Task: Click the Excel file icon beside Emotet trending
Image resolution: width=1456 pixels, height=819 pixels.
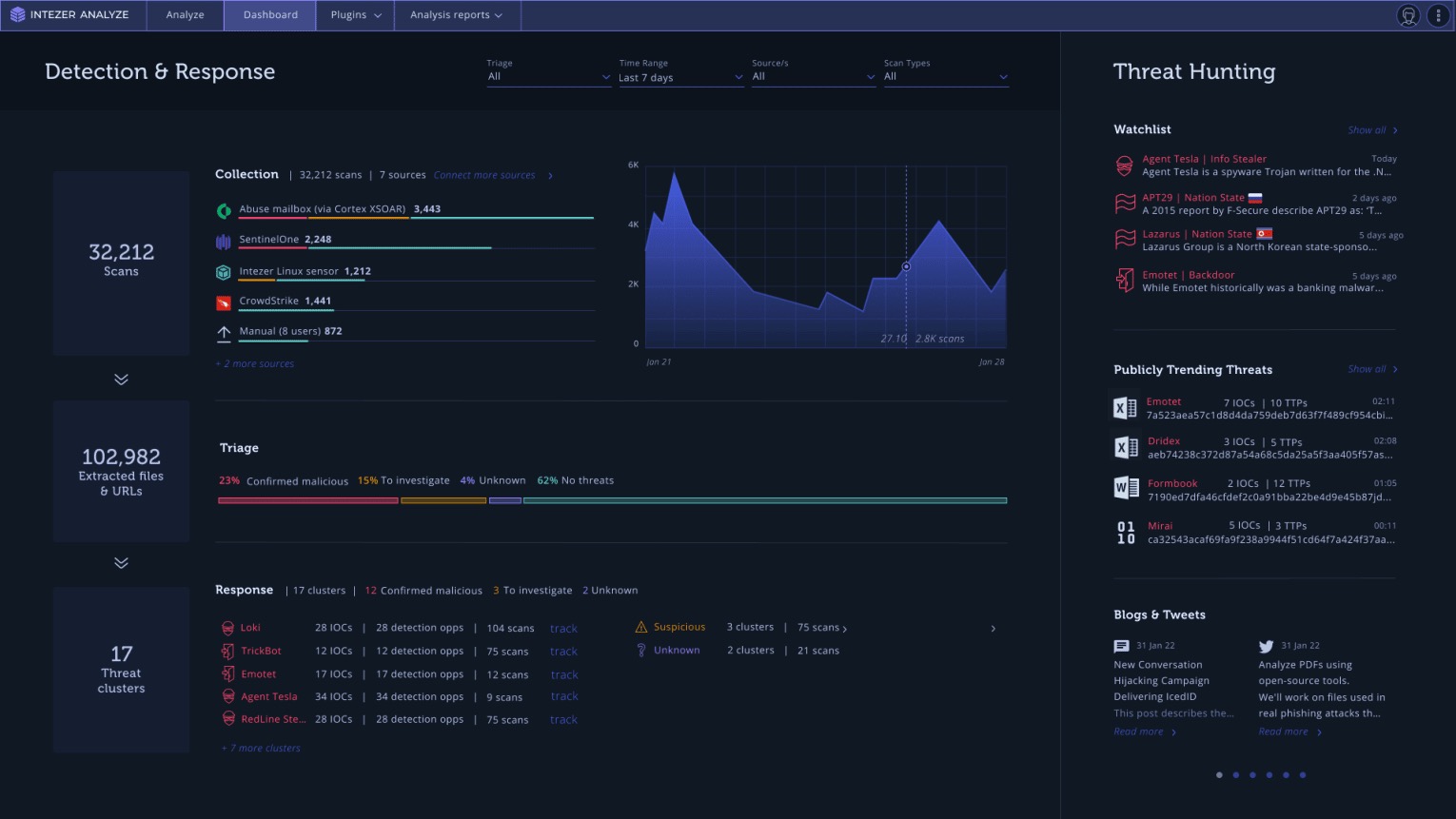Action: (1125, 408)
